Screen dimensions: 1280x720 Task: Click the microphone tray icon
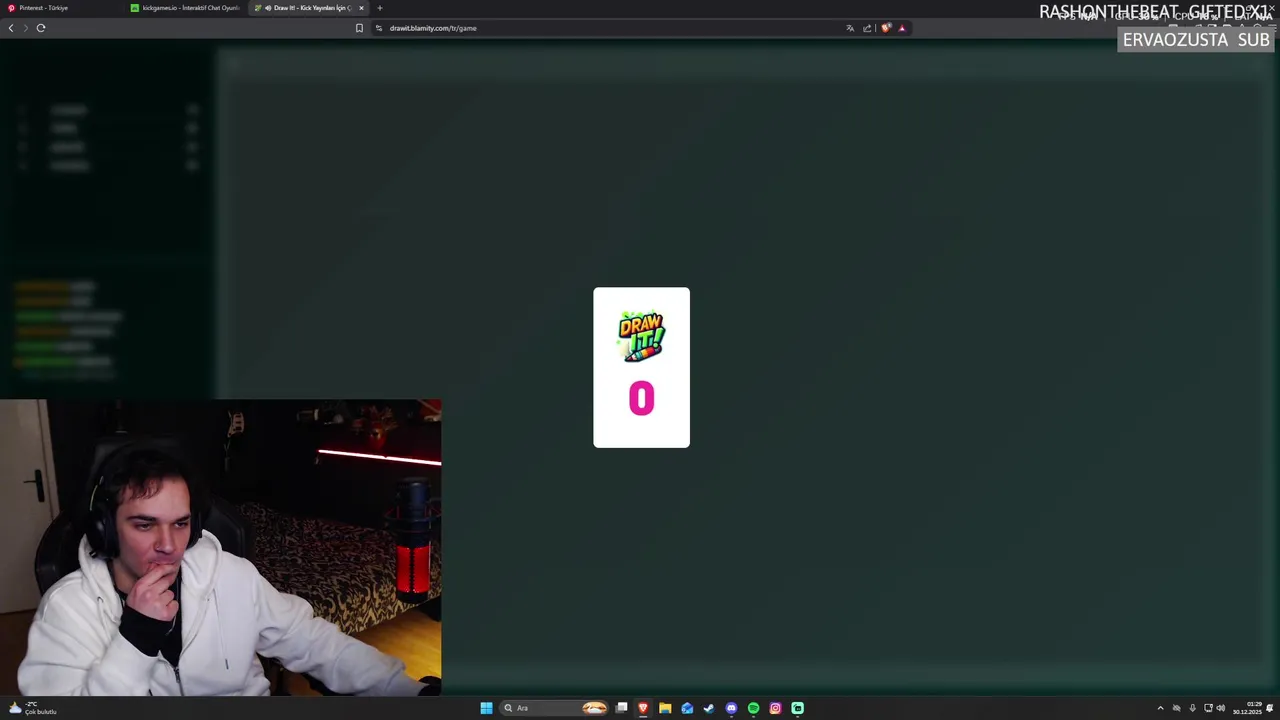click(x=1192, y=708)
